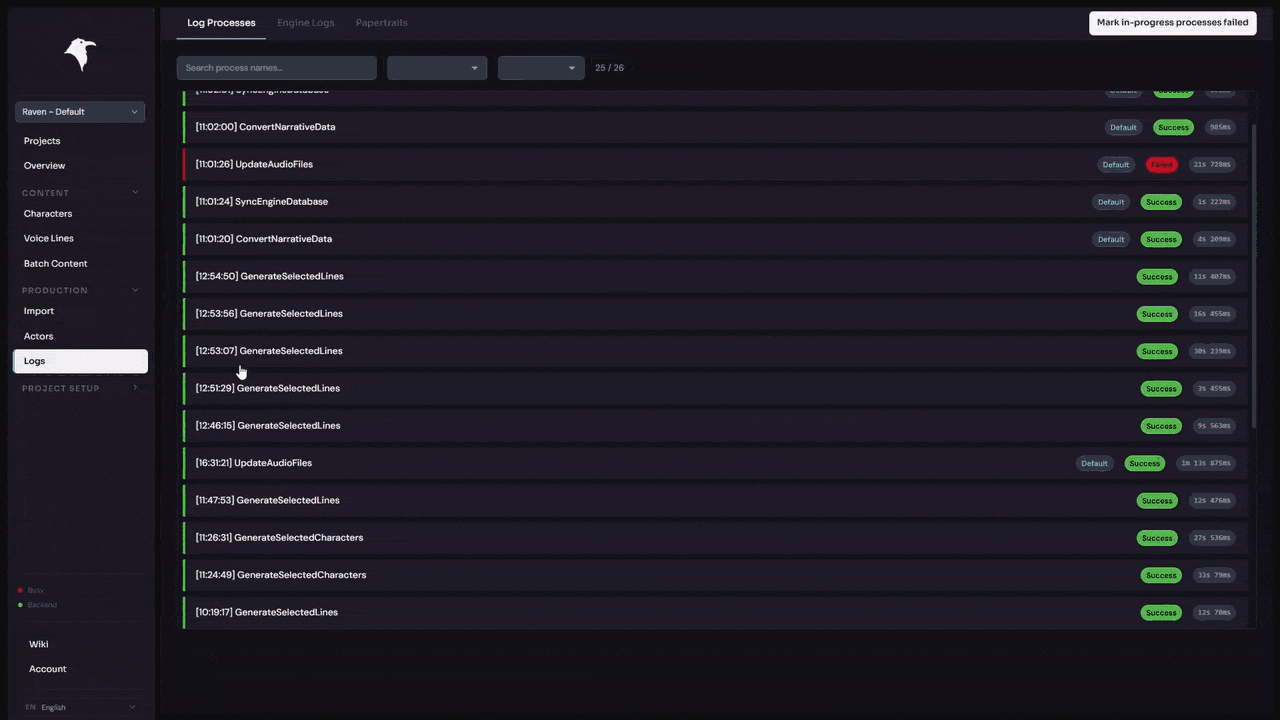This screenshot has height=720, width=1280.
Task: Click the log list vertical scrollbar
Action: click(1253, 275)
